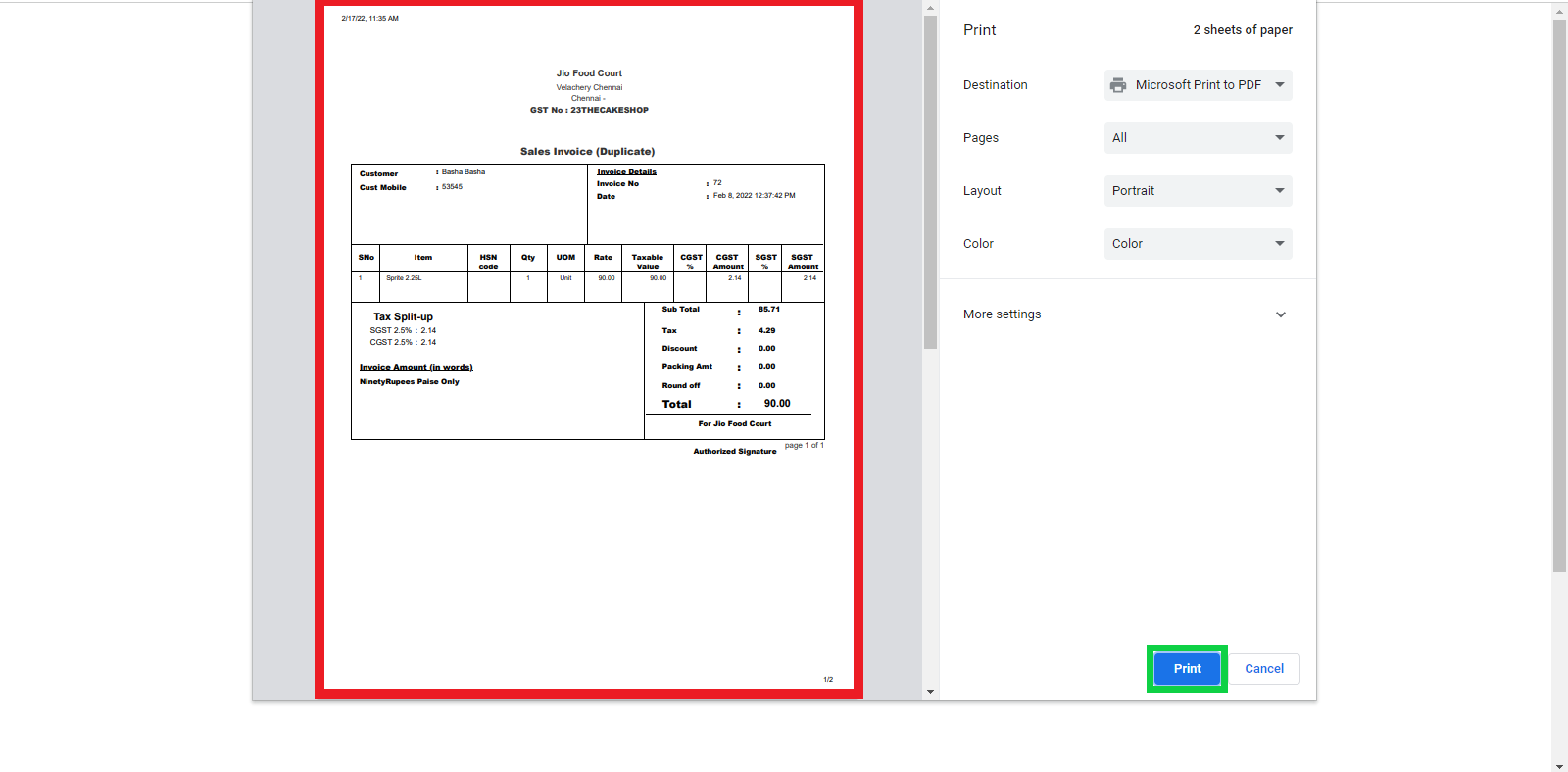Click the "Invoice Details" heading
Viewport: 1568px width, 772px height.
point(627,172)
